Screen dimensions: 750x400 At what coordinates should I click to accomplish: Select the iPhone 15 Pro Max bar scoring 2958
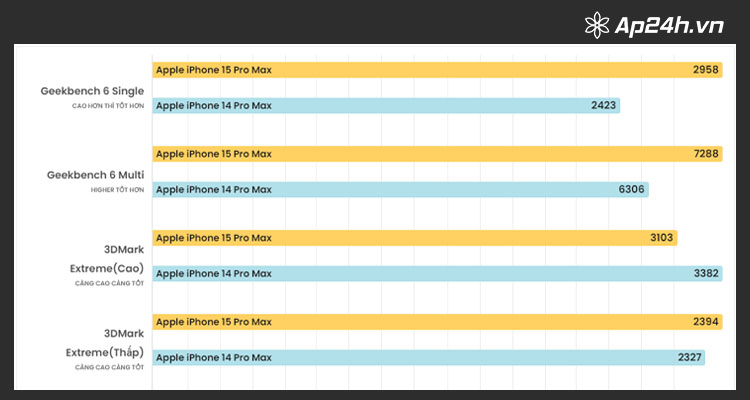point(437,70)
